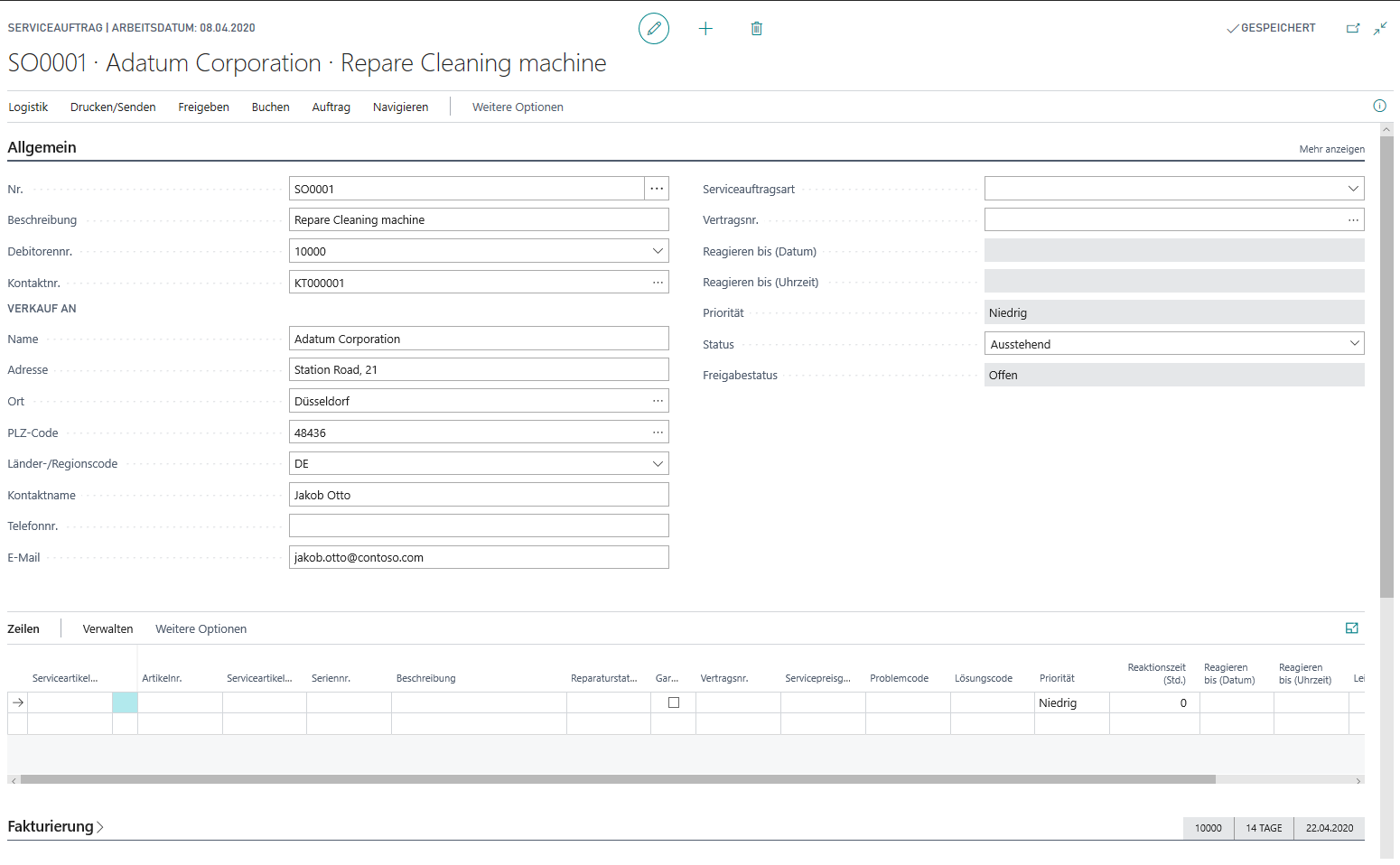Click the GESPEICHERT status indicator
Viewport: 1400px width, 865px height.
click(x=1271, y=28)
